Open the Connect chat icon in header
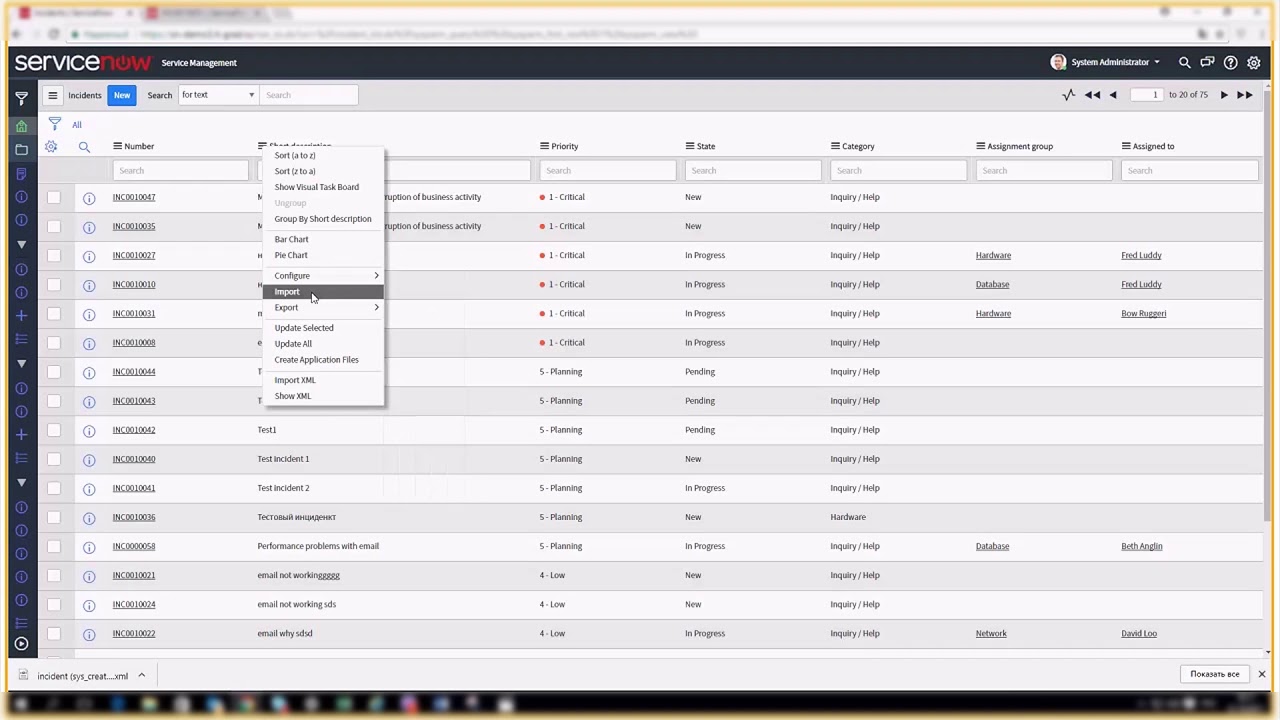1280x720 pixels. click(x=1207, y=62)
